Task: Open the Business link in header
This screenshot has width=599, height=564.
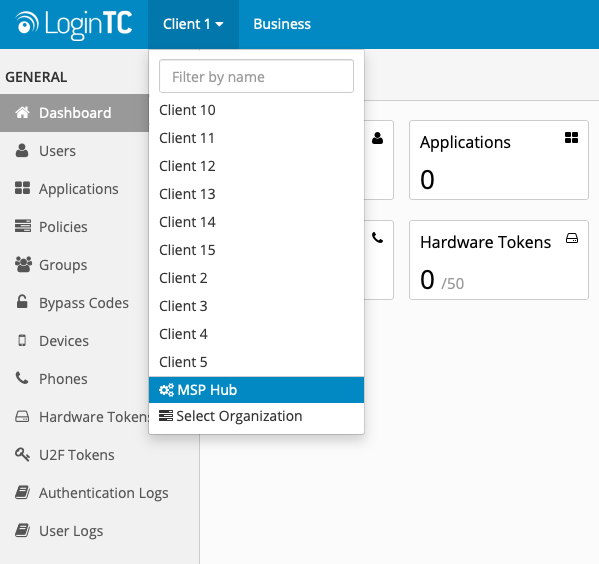Action: (x=282, y=24)
